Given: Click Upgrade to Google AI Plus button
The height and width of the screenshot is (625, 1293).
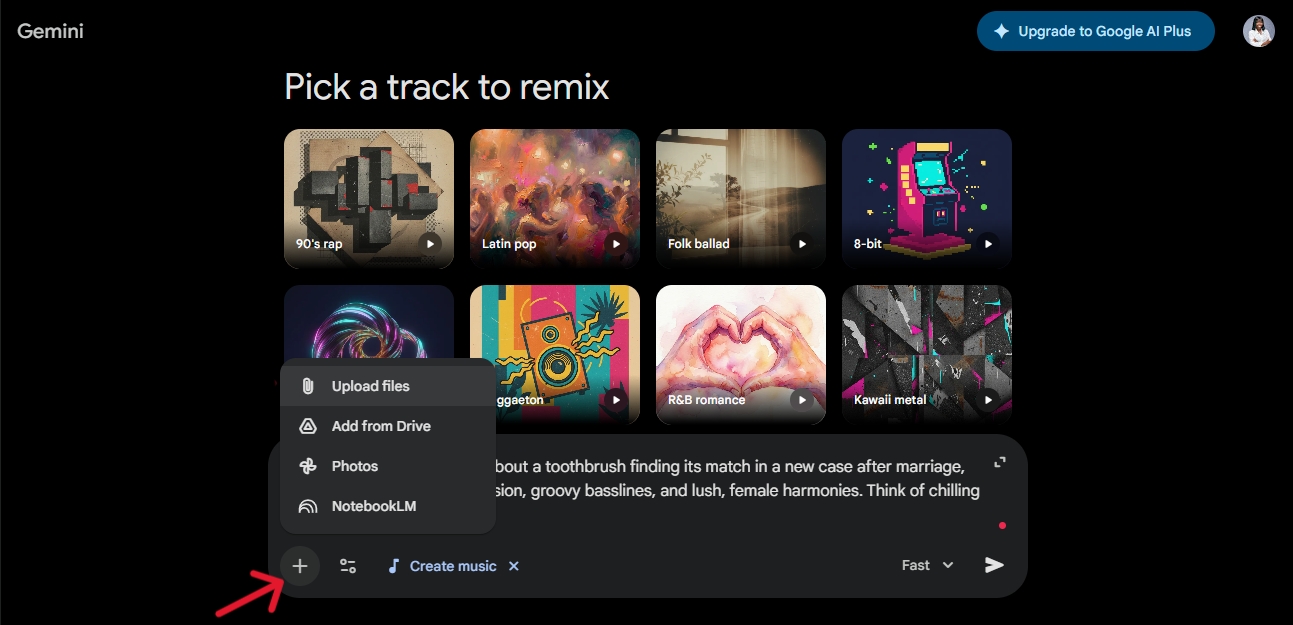Looking at the screenshot, I should pos(1095,31).
